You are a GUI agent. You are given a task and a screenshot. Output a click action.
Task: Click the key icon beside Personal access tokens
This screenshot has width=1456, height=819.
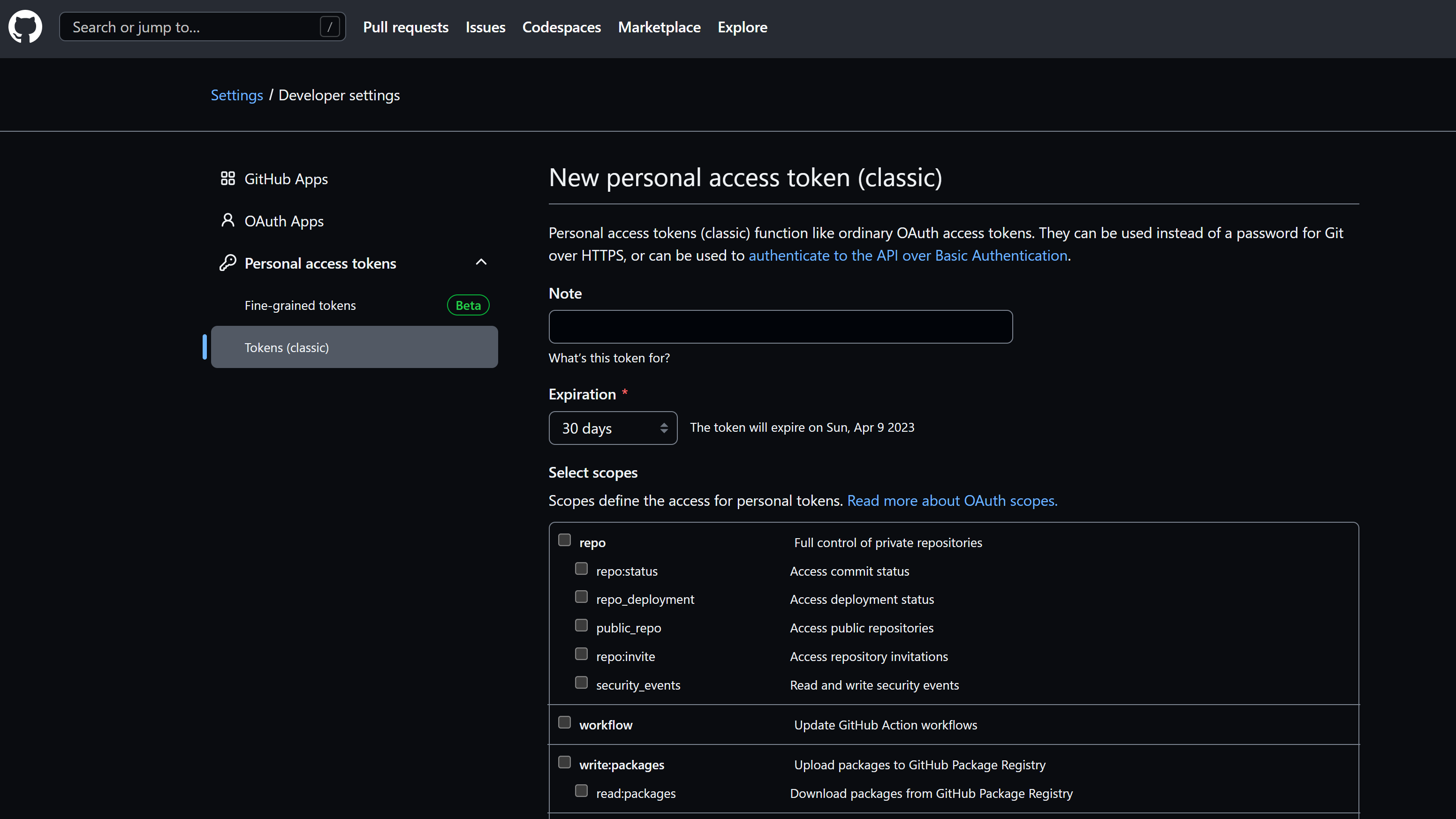pos(228,263)
